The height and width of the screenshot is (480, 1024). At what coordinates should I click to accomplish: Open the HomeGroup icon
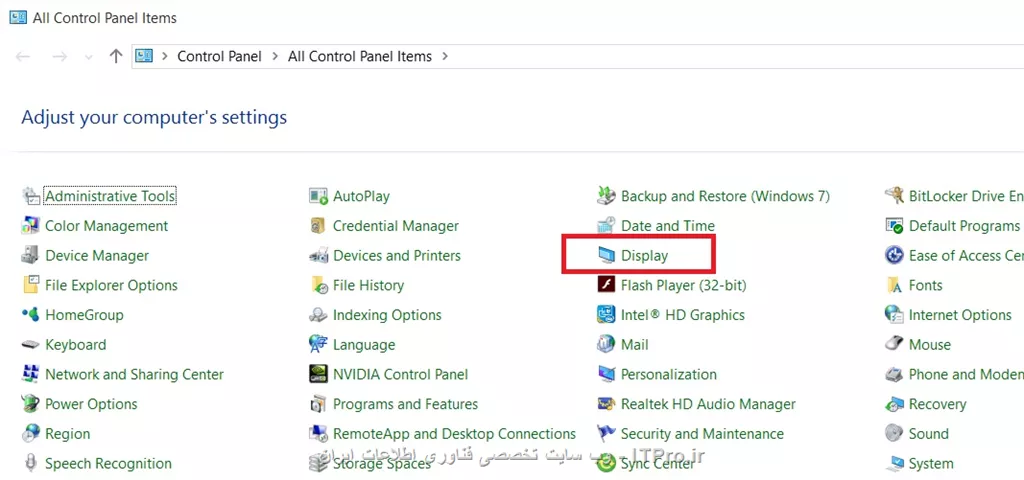[31, 315]
